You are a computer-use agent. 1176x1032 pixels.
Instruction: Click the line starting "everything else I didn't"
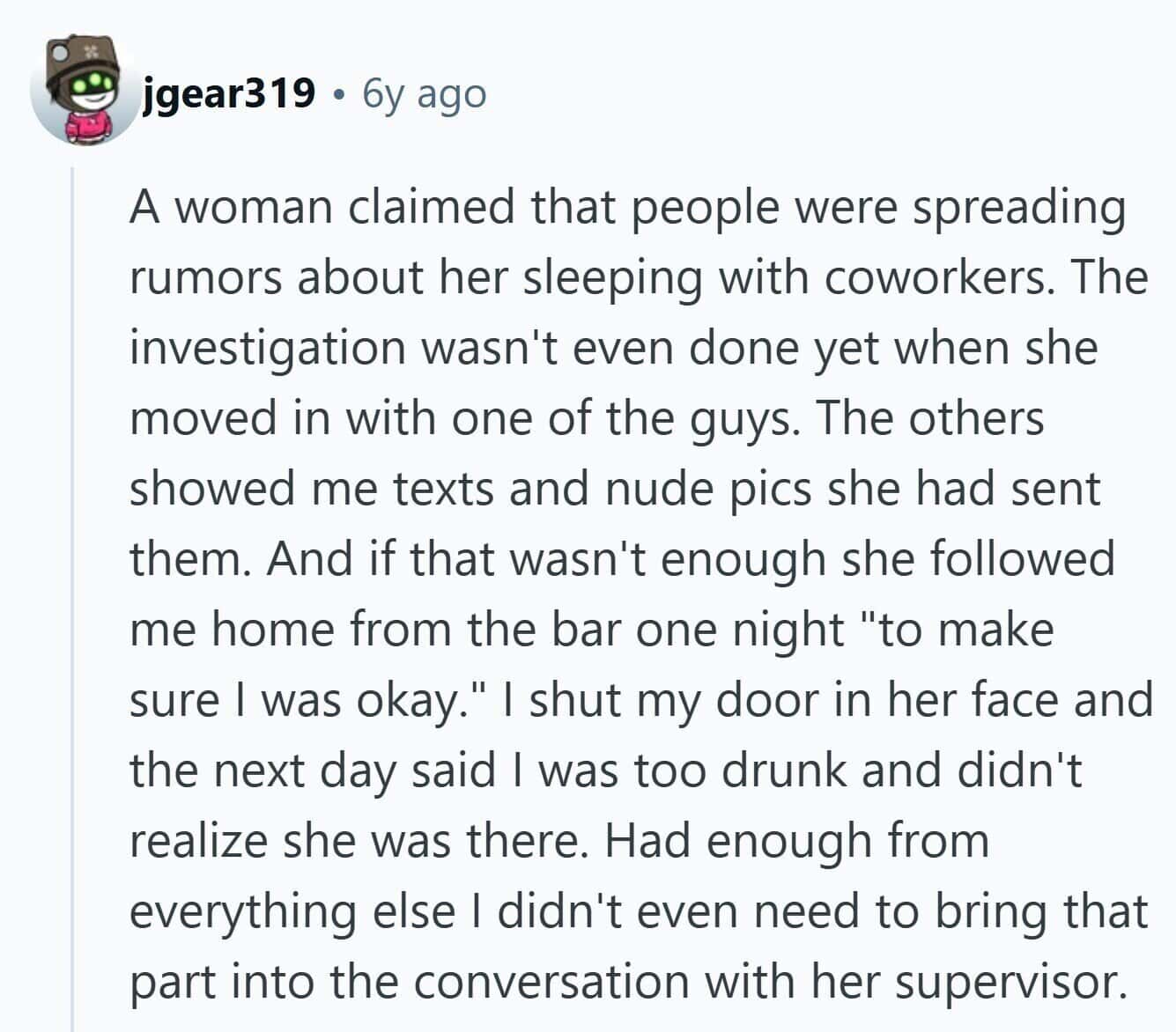click(639, 912)
